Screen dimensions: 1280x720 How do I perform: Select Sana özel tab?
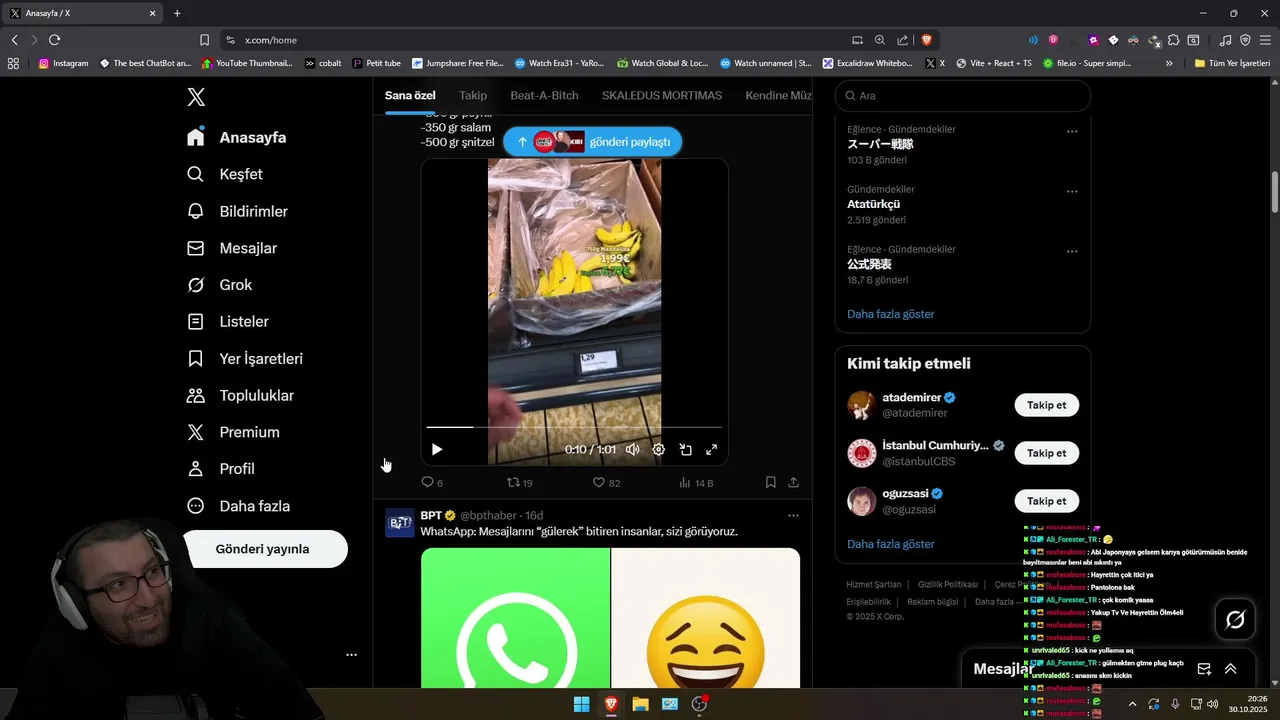click(410, 95)
